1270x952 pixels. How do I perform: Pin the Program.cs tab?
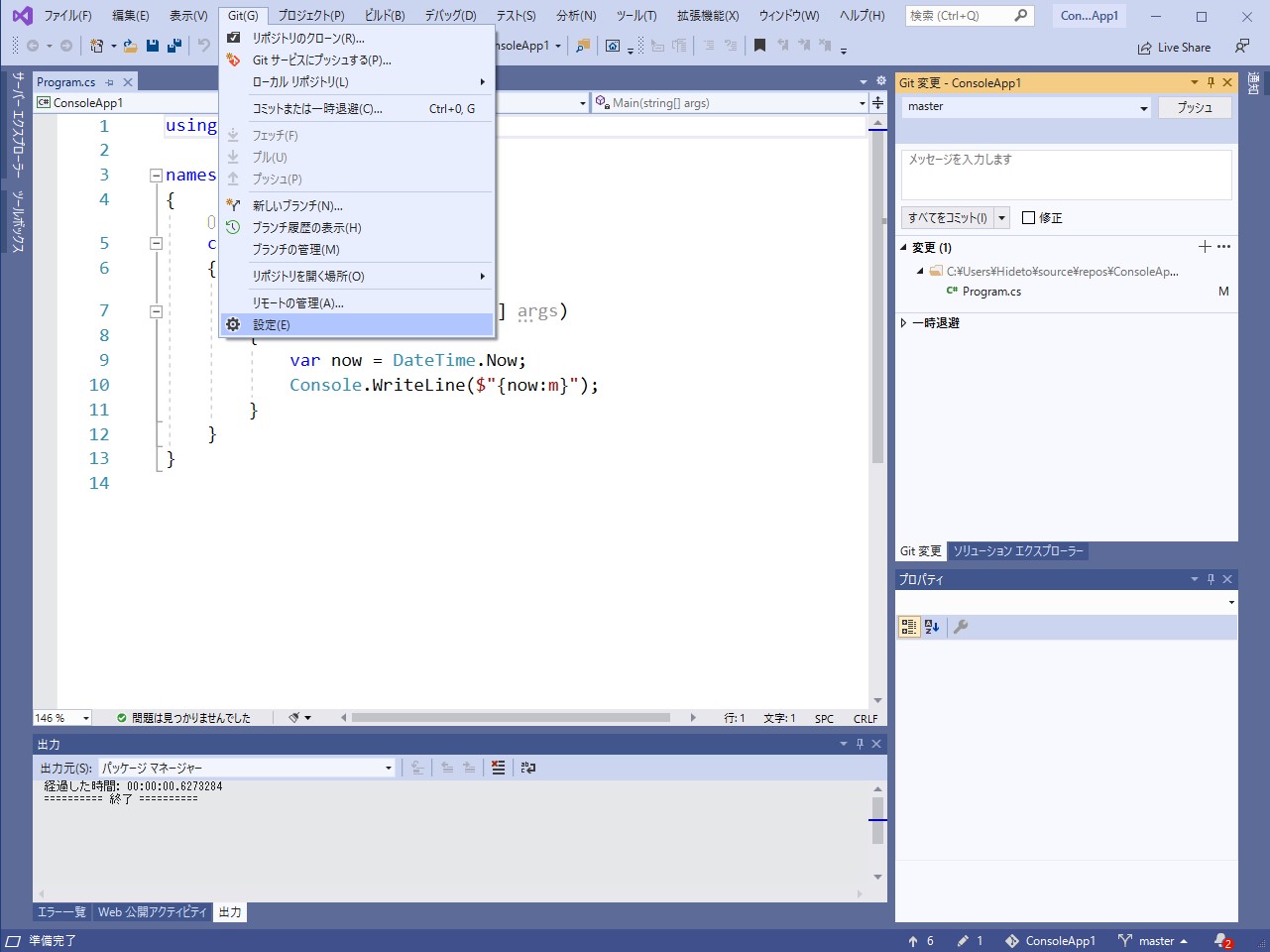(110, 82)
